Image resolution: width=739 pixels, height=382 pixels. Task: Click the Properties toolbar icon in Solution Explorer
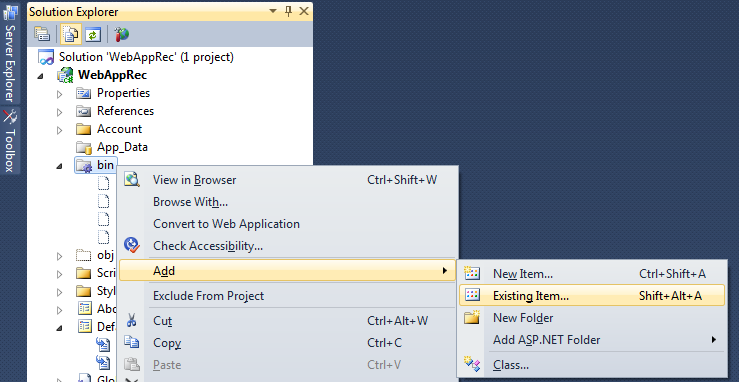coord(42,34)
